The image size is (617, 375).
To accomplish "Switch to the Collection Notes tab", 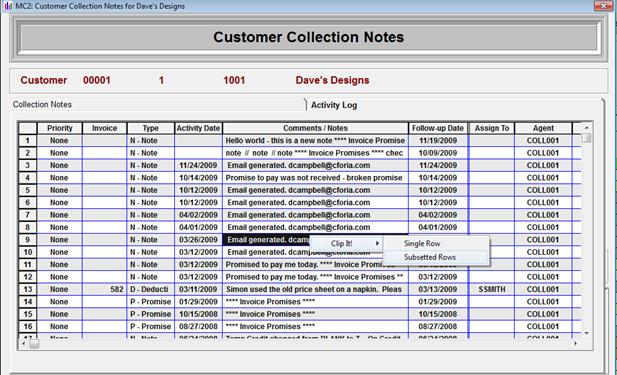I will [42, 105].
